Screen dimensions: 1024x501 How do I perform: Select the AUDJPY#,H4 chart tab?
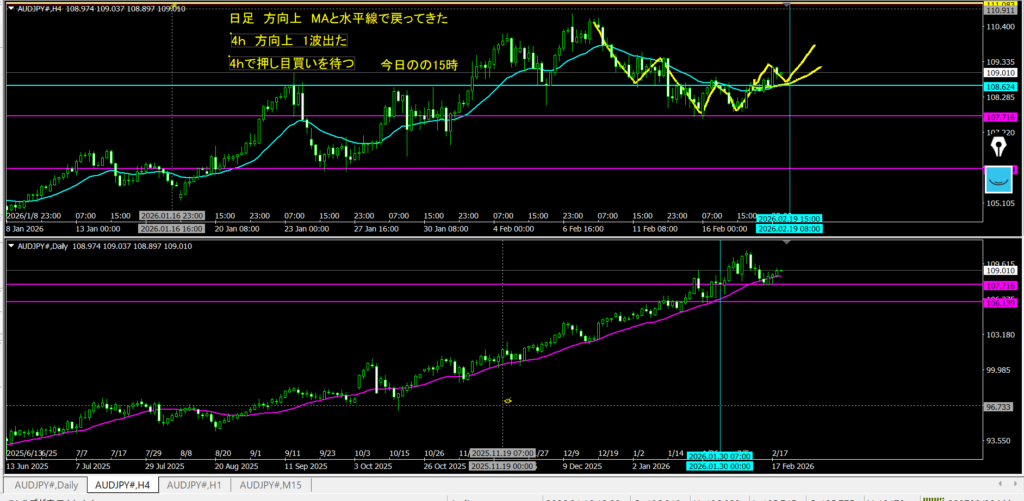pyautogui.click(x=121, y=485)
